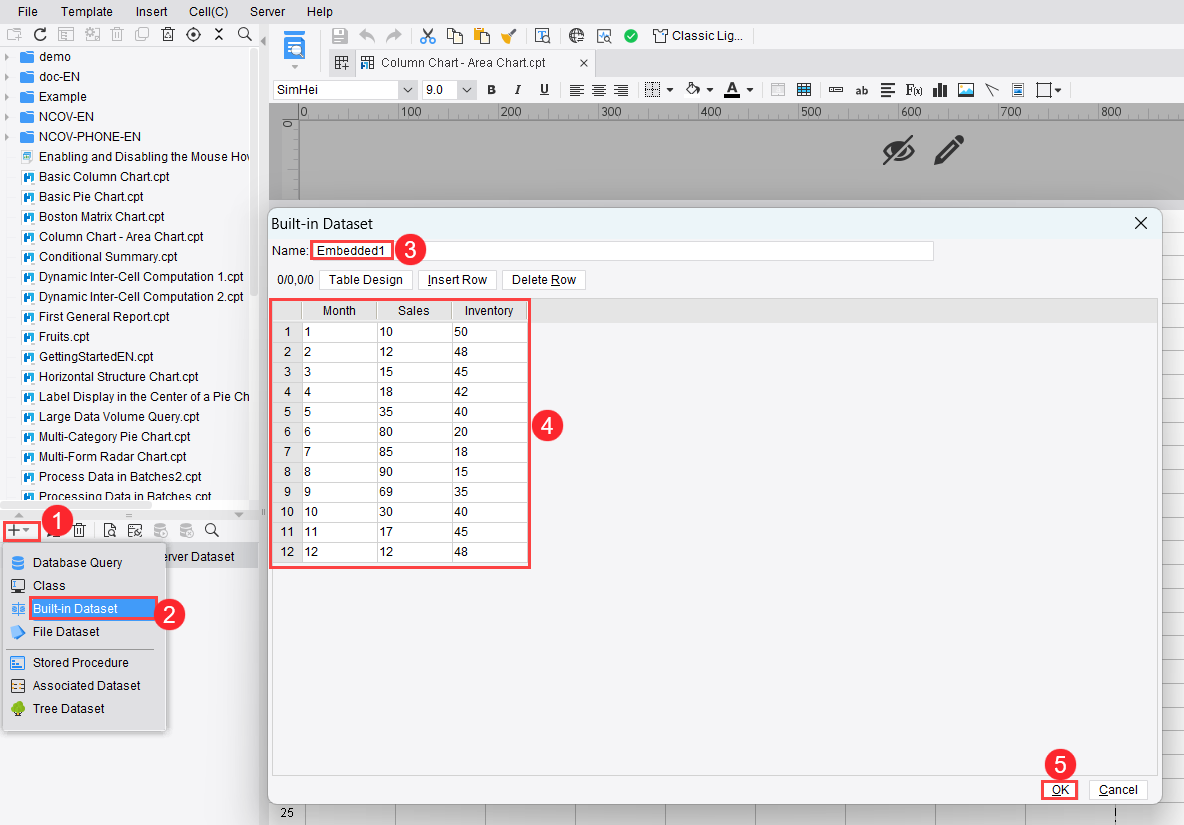This screenshot has width=1184, height=825.
Task: Click the copy icon in main toolbar
Action: [455, 35]
